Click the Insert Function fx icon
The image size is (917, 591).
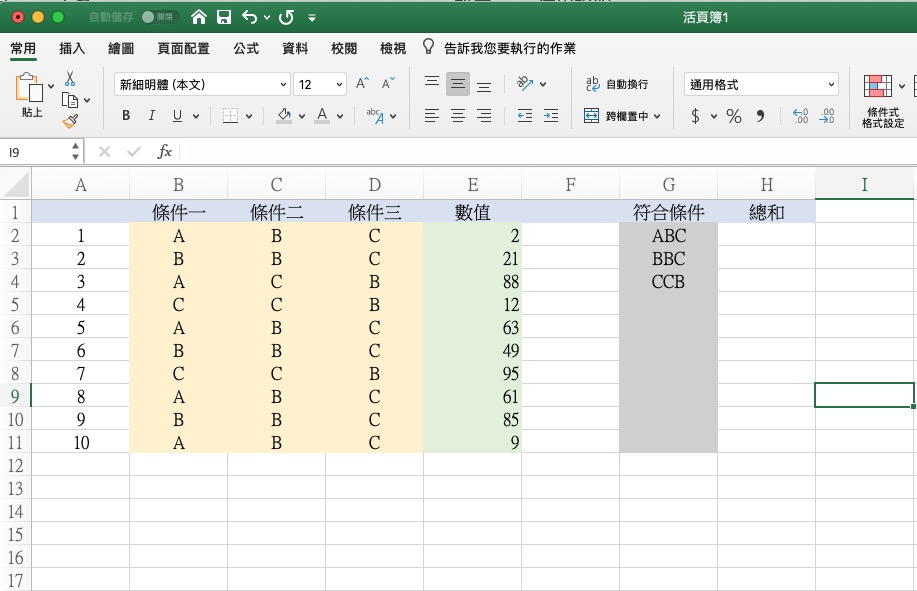[x=165, y=152]
